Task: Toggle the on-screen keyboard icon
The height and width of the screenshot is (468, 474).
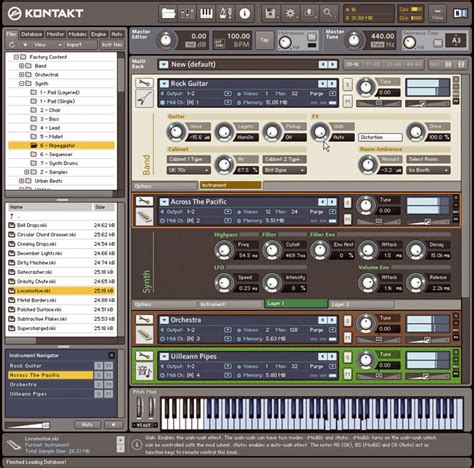Action: pos(206,13)
